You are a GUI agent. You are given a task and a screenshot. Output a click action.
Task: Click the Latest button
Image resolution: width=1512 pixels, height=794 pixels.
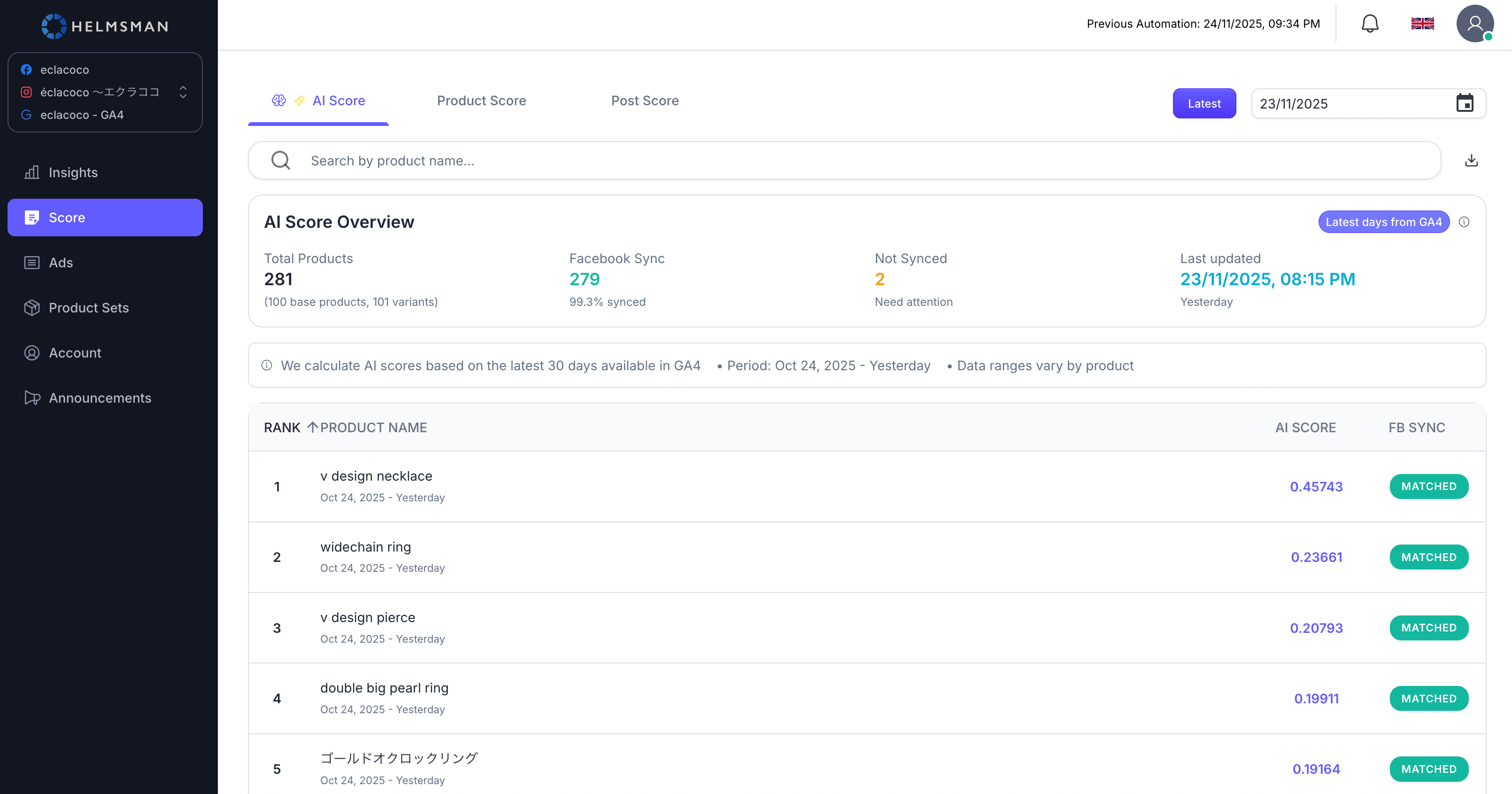(x=1204, y=103)
